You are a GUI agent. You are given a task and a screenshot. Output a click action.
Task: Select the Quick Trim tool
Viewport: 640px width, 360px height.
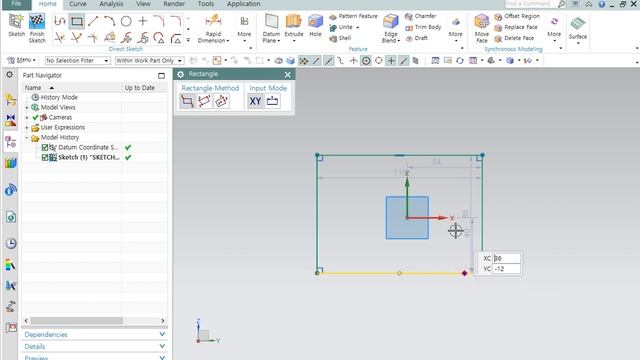pos(60,38)
